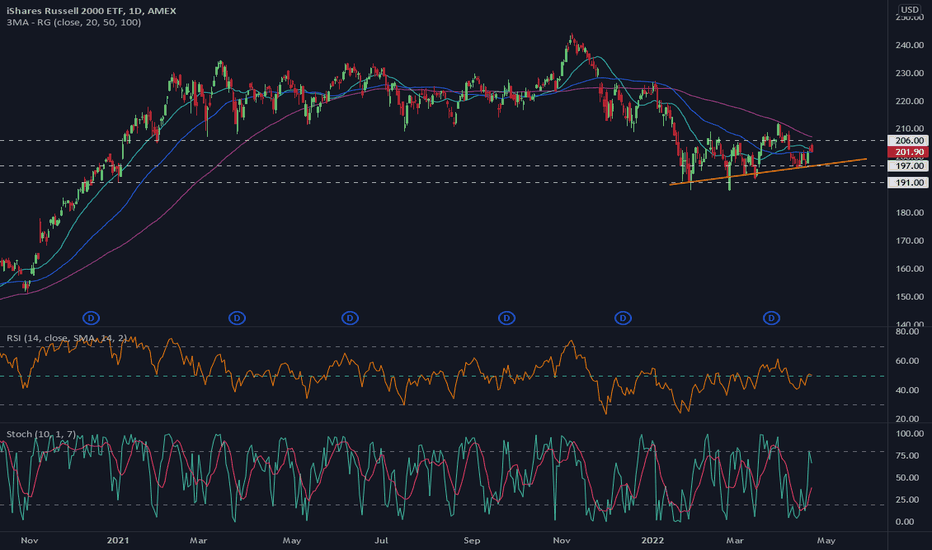
Task: Click the 75.00 Stoch axis label
Action: (x=909, y=456)
